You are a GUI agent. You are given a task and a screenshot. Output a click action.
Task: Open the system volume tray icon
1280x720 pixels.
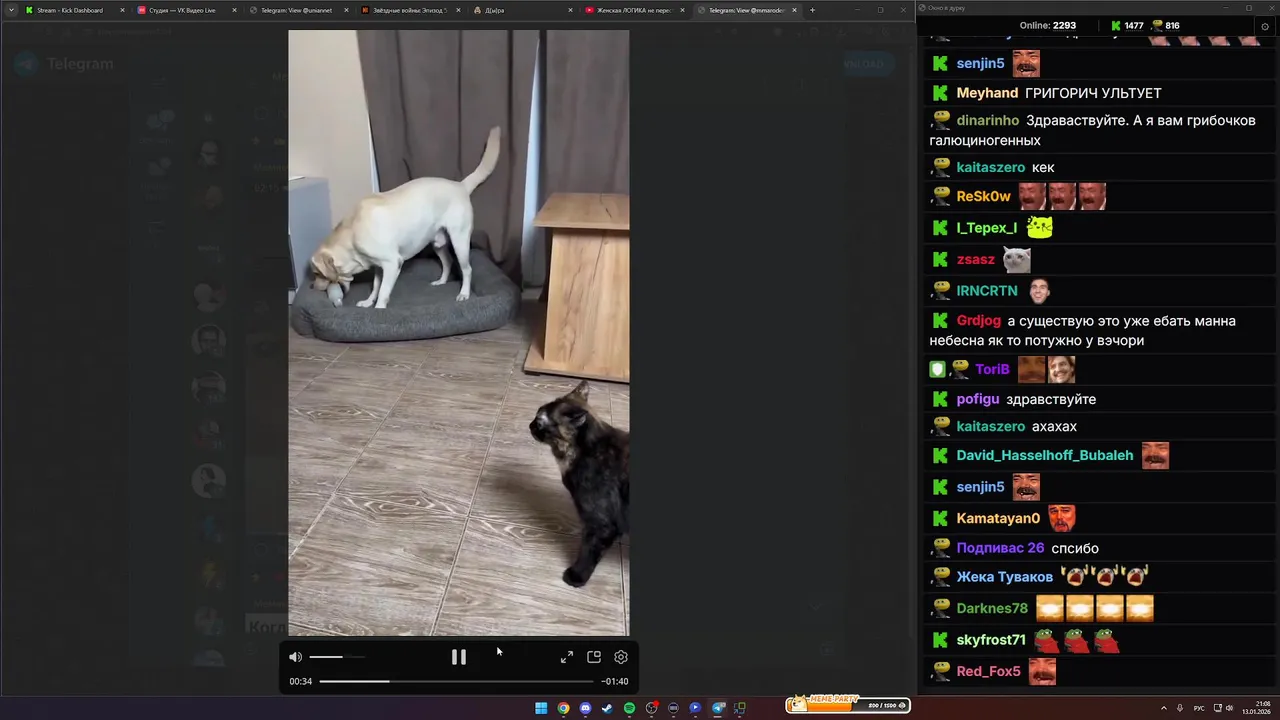[1229, 708]
